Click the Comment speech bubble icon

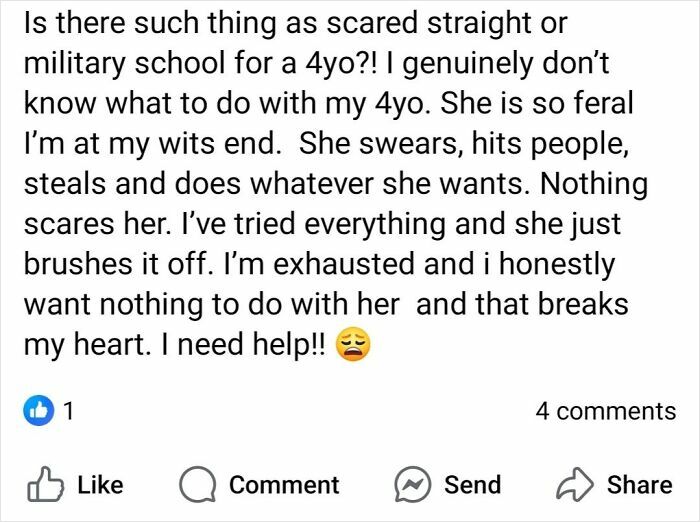pos(199,485)
